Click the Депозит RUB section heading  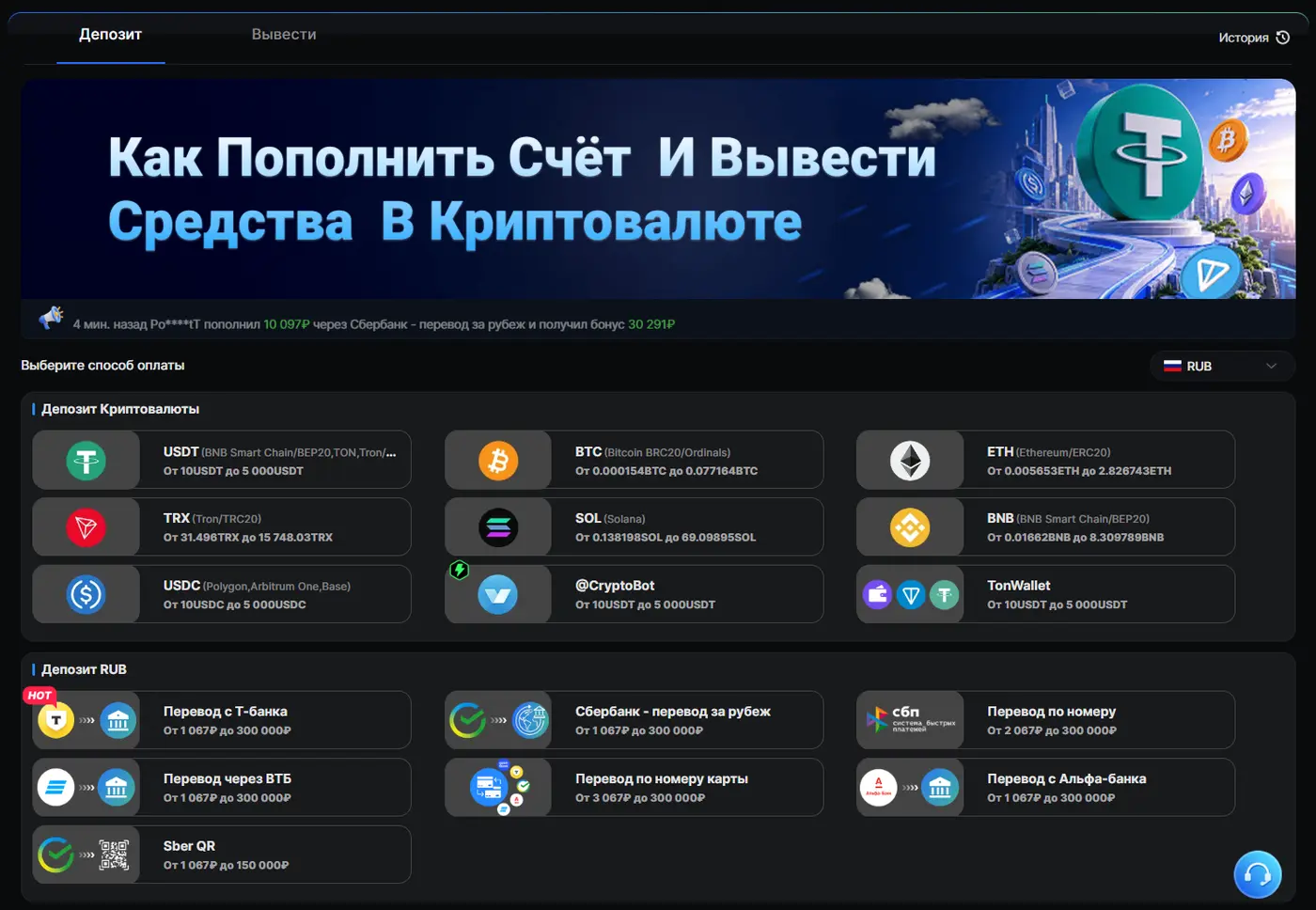point(84,669)
